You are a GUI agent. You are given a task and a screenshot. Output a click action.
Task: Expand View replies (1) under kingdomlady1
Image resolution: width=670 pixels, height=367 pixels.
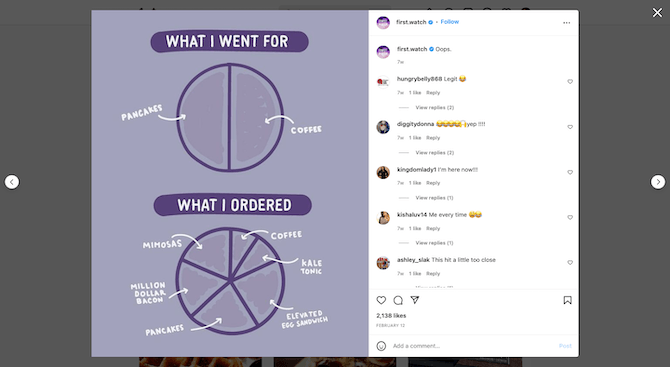tap(434, 198)
